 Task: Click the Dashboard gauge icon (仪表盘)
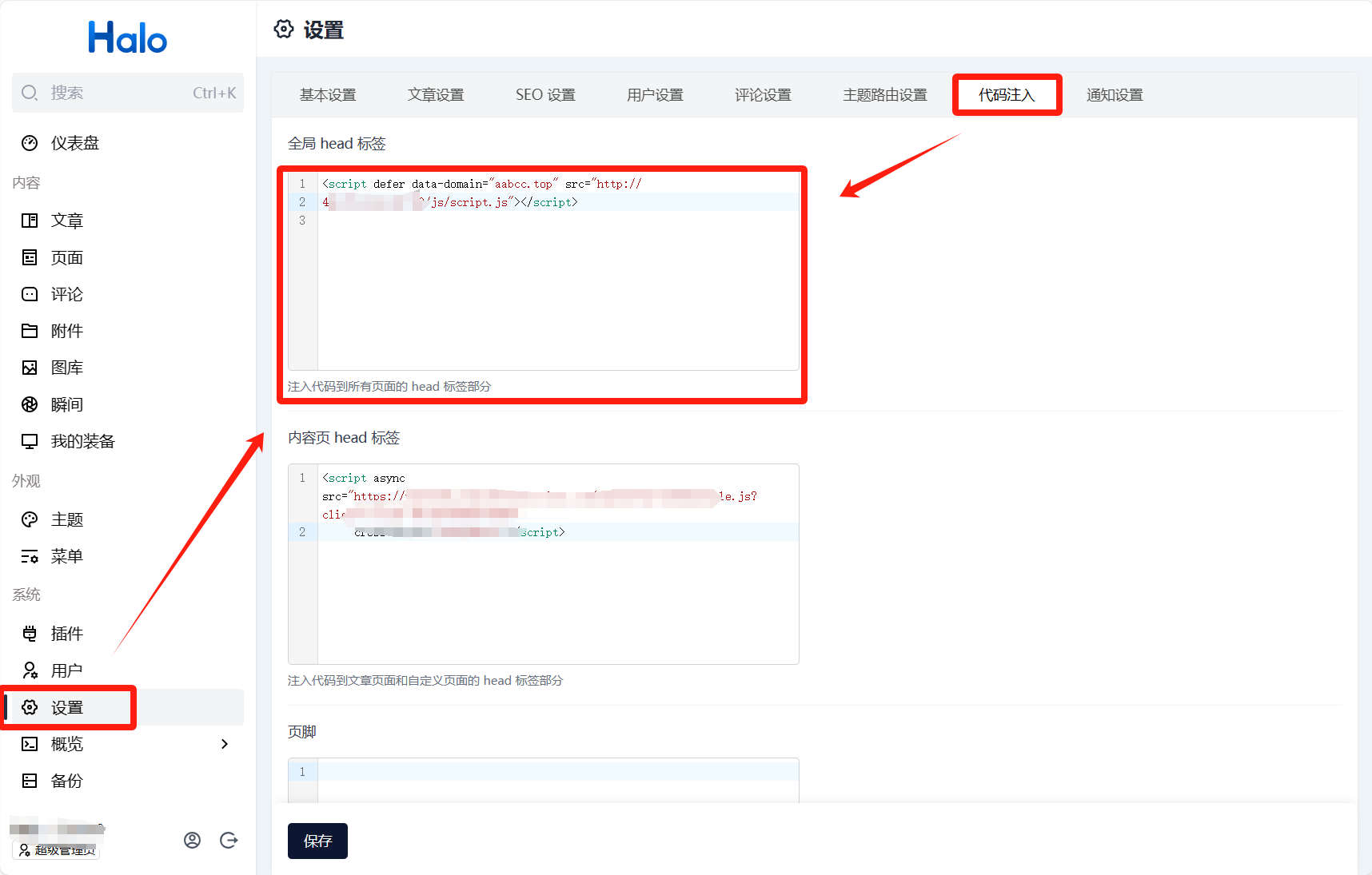30,143
